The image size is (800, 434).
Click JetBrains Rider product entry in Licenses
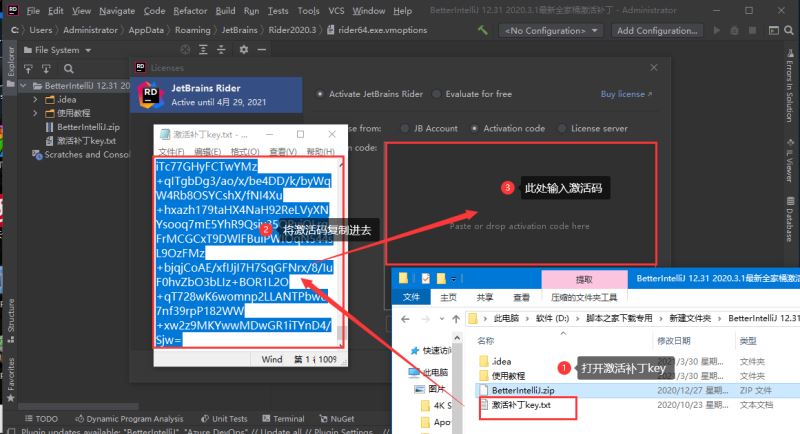[217, 95]
